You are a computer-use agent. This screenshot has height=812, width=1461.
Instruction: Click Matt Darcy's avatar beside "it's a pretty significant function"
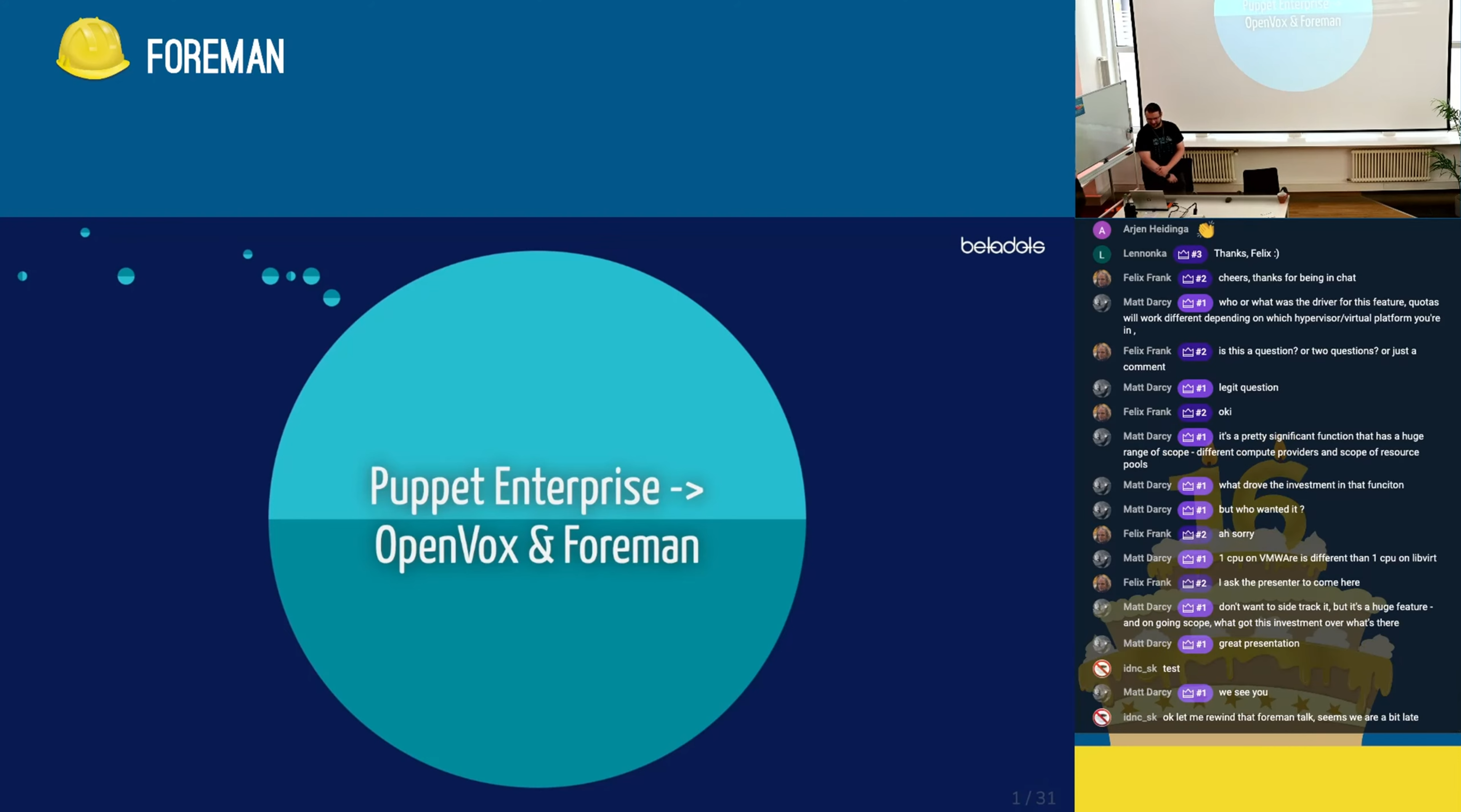coord(1101,437)
